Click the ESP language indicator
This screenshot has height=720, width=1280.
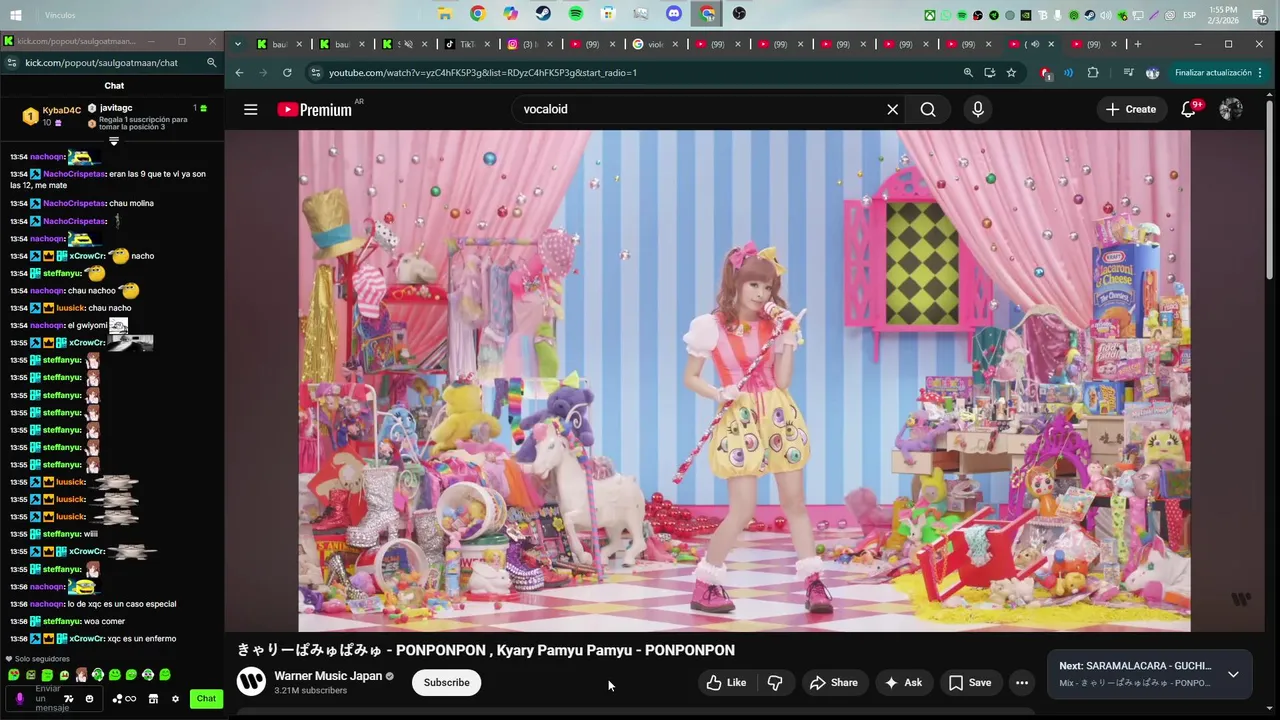click(x=1190, y=15)
